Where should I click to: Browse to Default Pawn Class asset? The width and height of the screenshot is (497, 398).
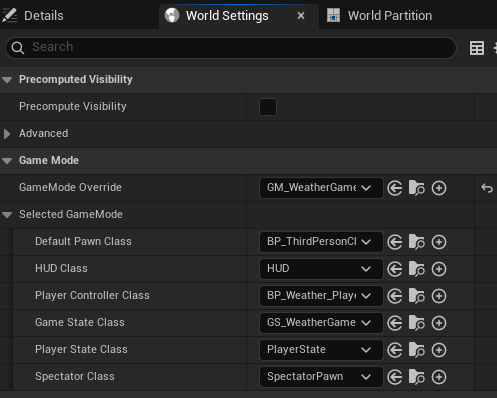pos(417,242)
